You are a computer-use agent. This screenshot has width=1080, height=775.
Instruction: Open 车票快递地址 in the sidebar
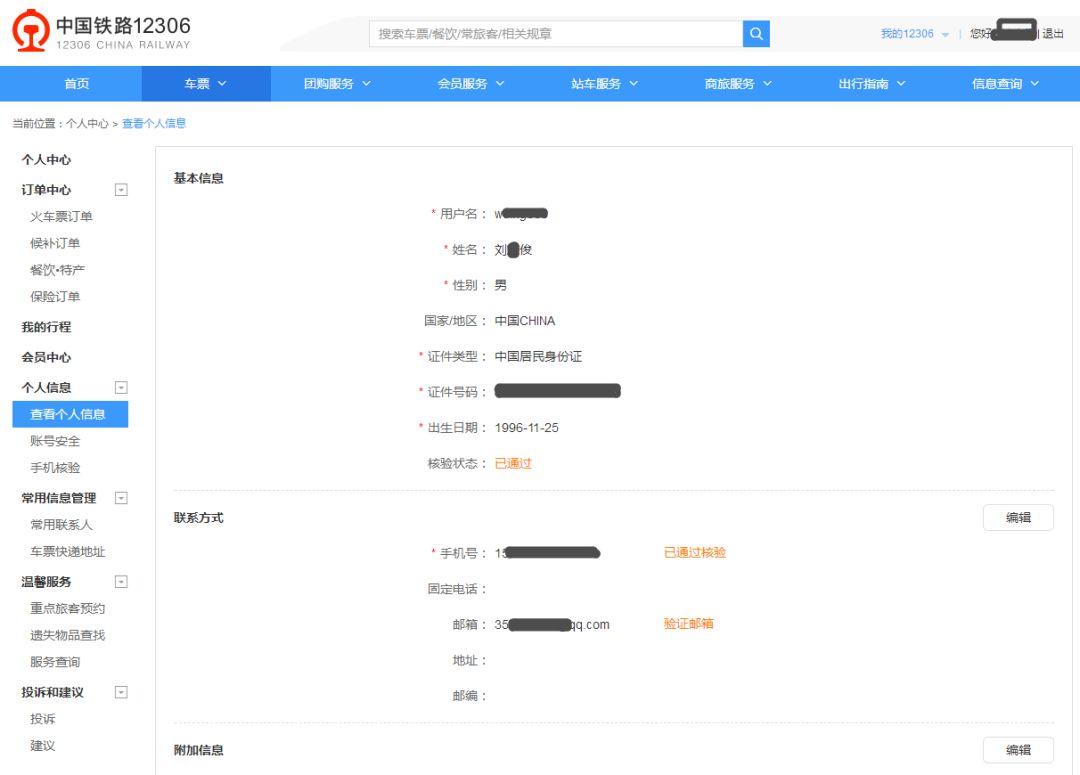click(68, 552)
